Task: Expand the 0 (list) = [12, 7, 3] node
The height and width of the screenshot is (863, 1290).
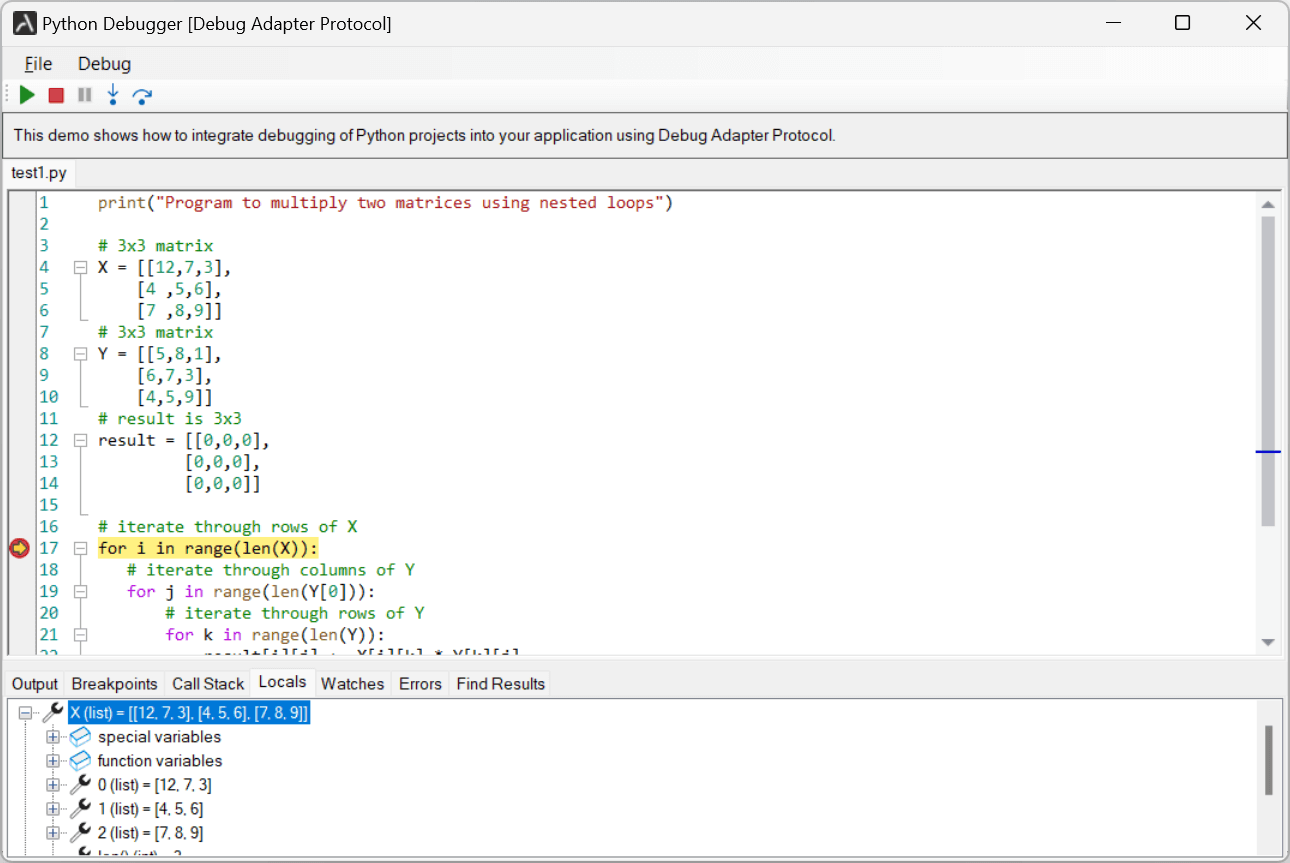Action: click(53, 785)
